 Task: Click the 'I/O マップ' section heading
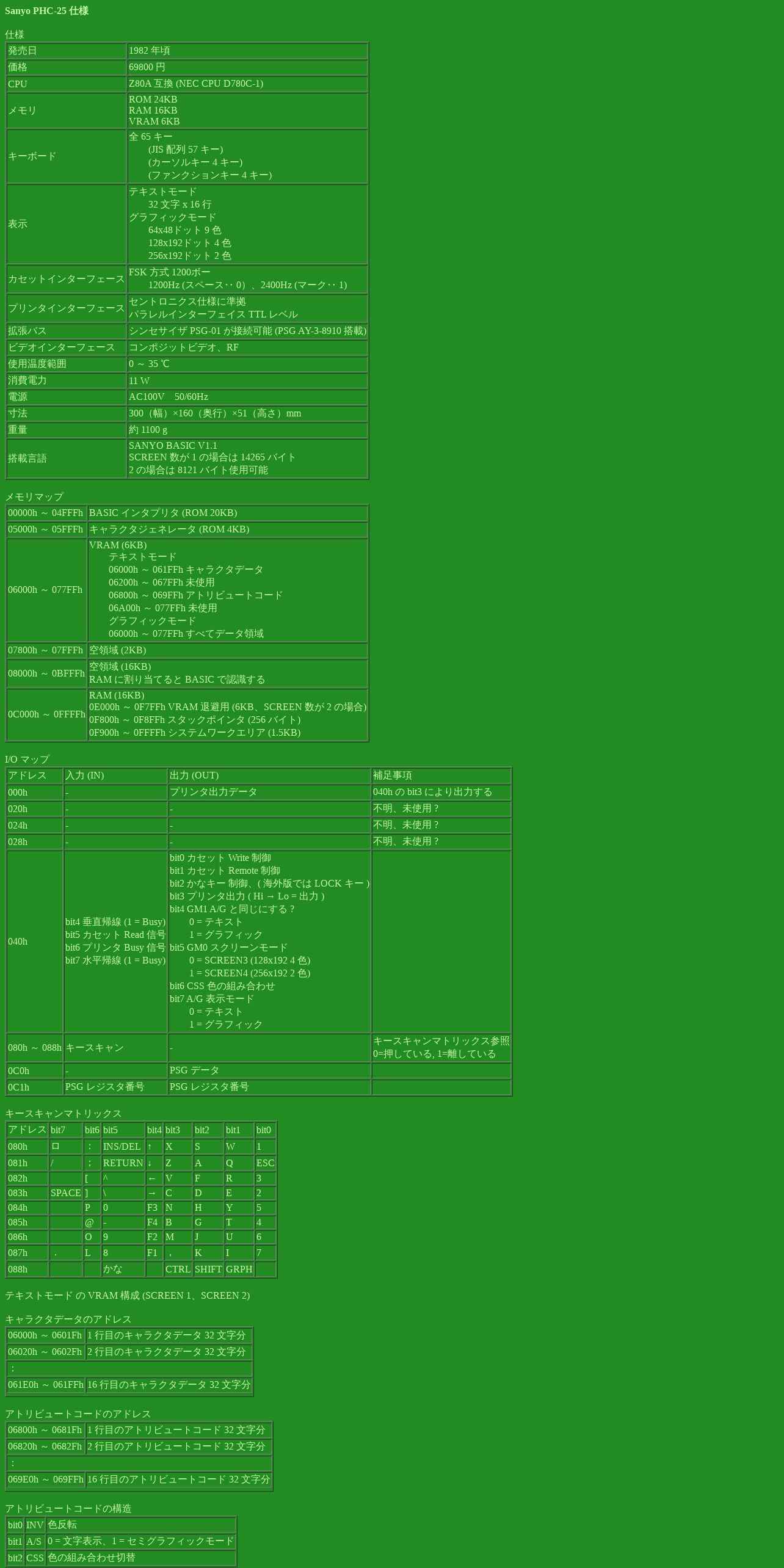pyautogui.click(x=27, y=759)
